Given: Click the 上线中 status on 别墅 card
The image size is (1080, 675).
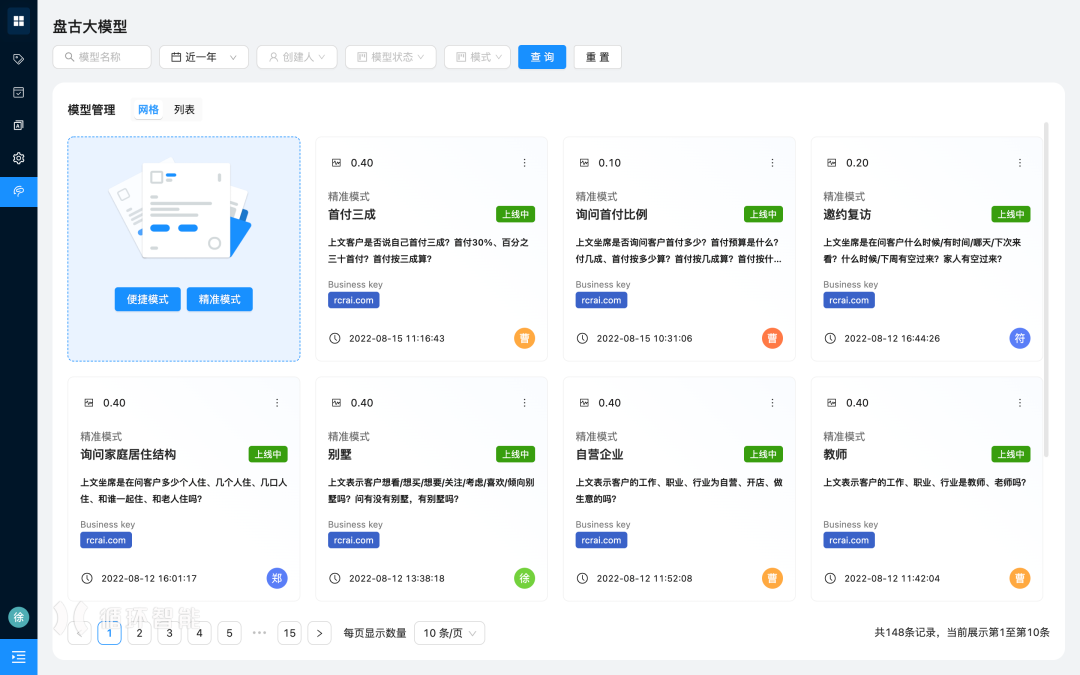Looking at the screenshot, I should point(515,454).
